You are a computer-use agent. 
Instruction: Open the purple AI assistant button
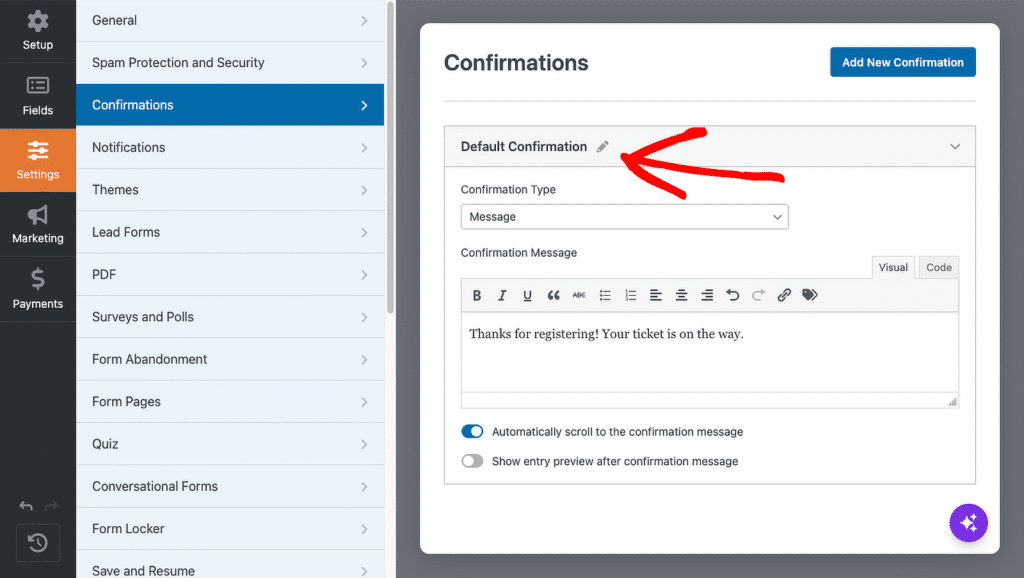968,522
